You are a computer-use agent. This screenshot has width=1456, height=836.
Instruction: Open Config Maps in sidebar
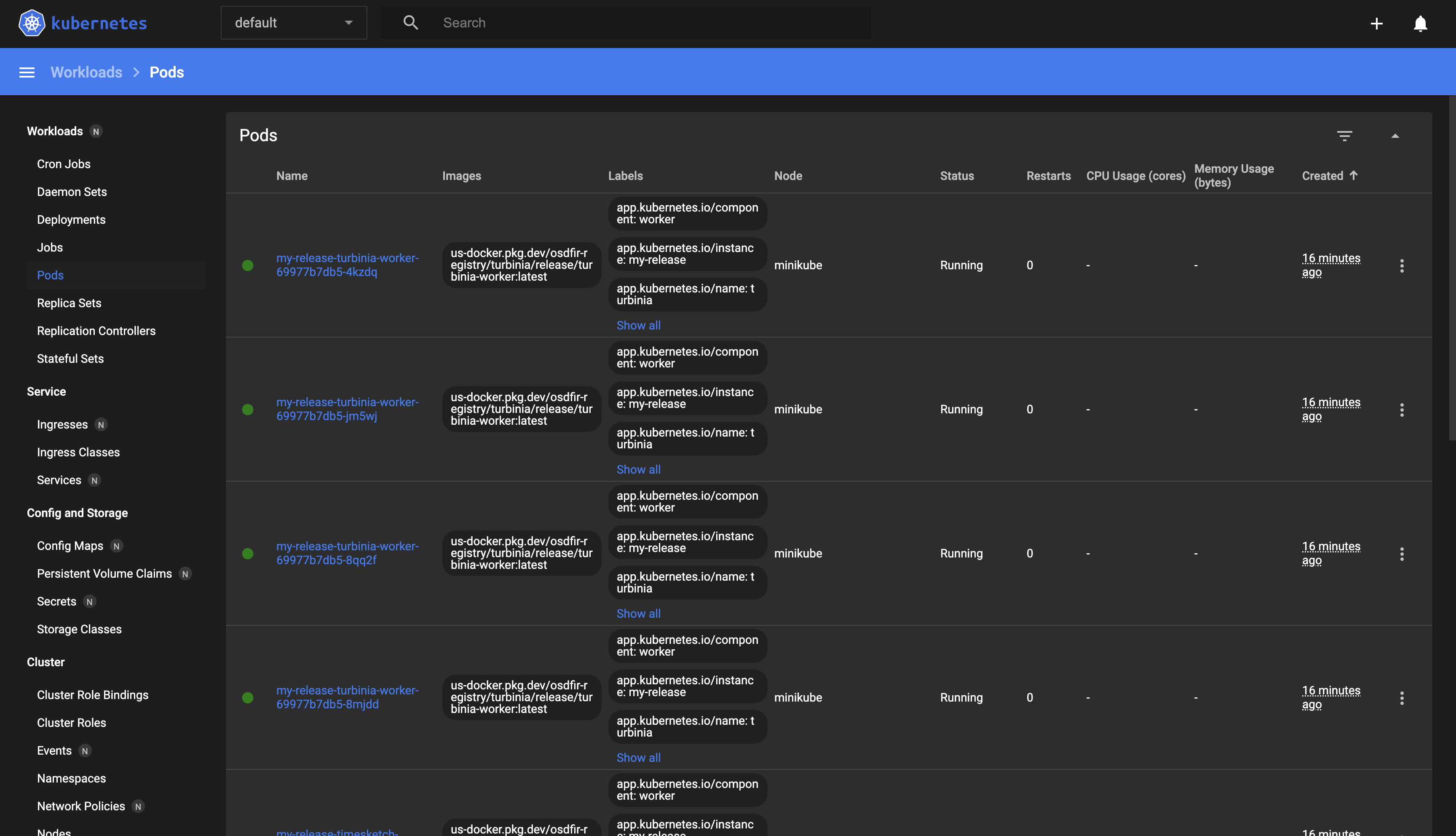(70, 546)
